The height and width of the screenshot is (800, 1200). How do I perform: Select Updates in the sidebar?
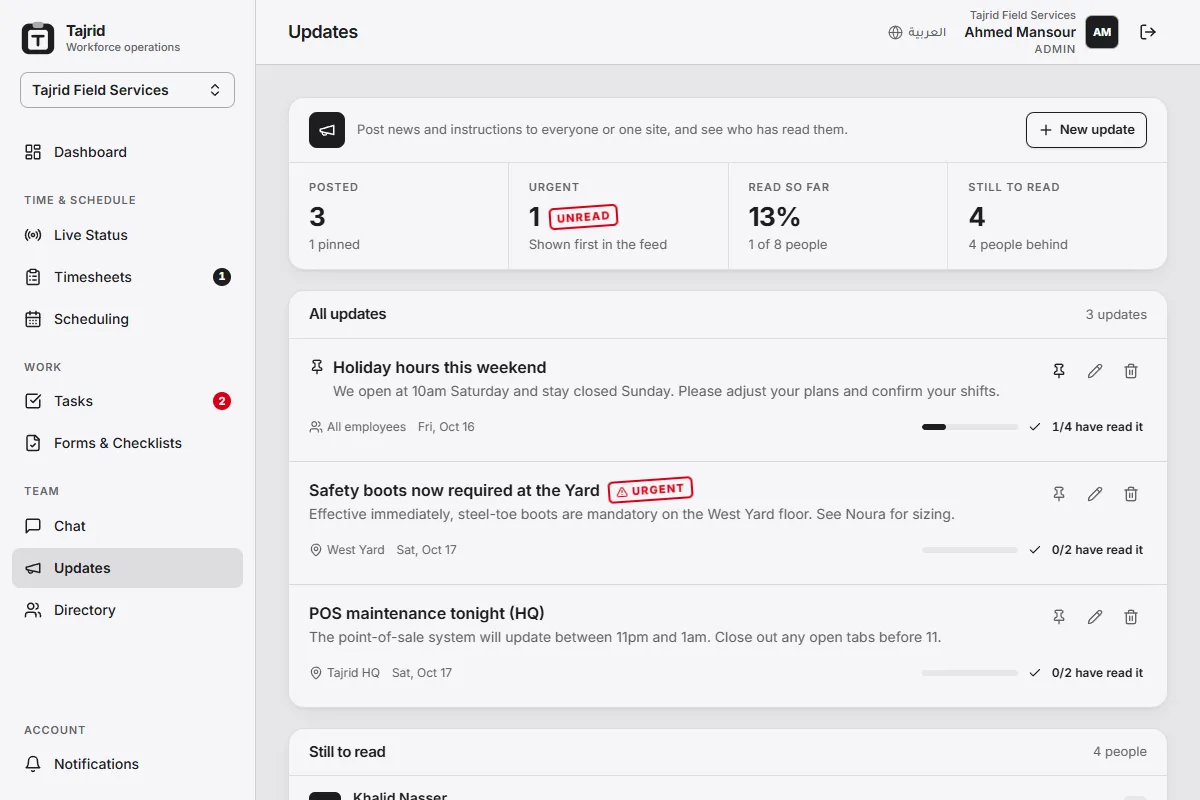tap(127, 568)
